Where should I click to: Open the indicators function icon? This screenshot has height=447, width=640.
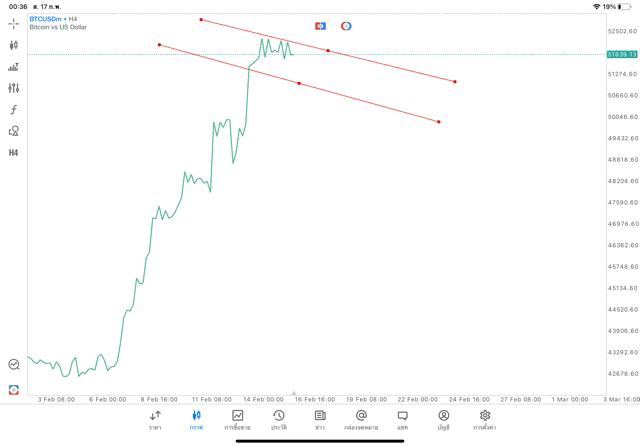(x=14, y=110)
